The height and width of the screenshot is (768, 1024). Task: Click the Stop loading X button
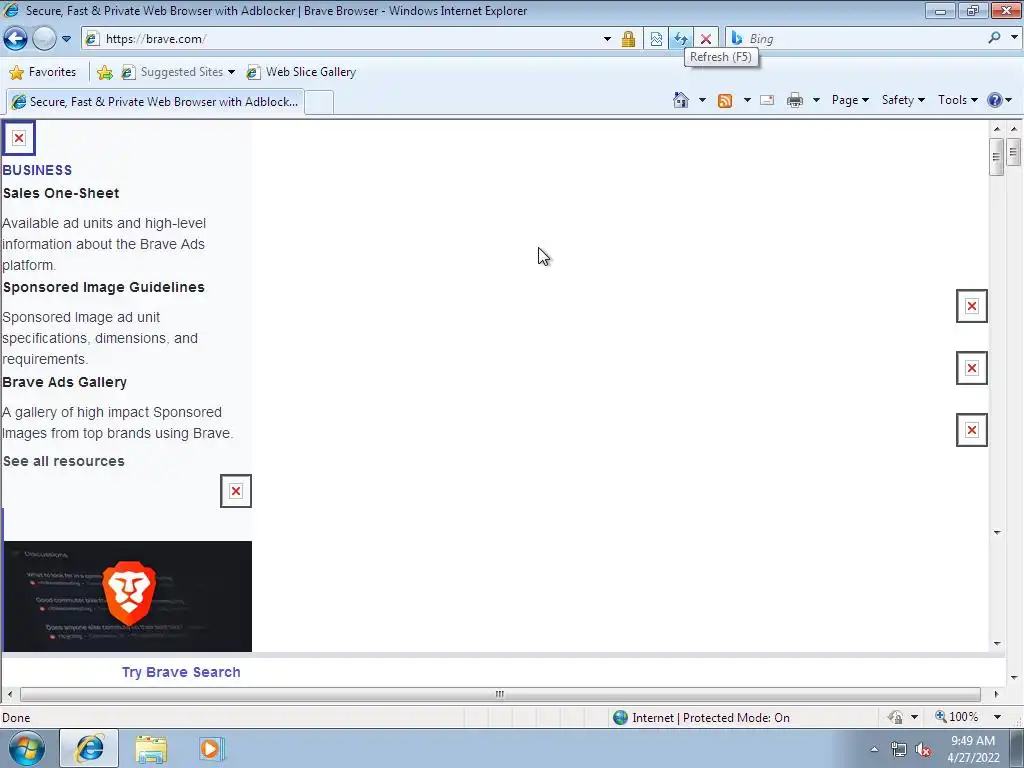point(706,39)
